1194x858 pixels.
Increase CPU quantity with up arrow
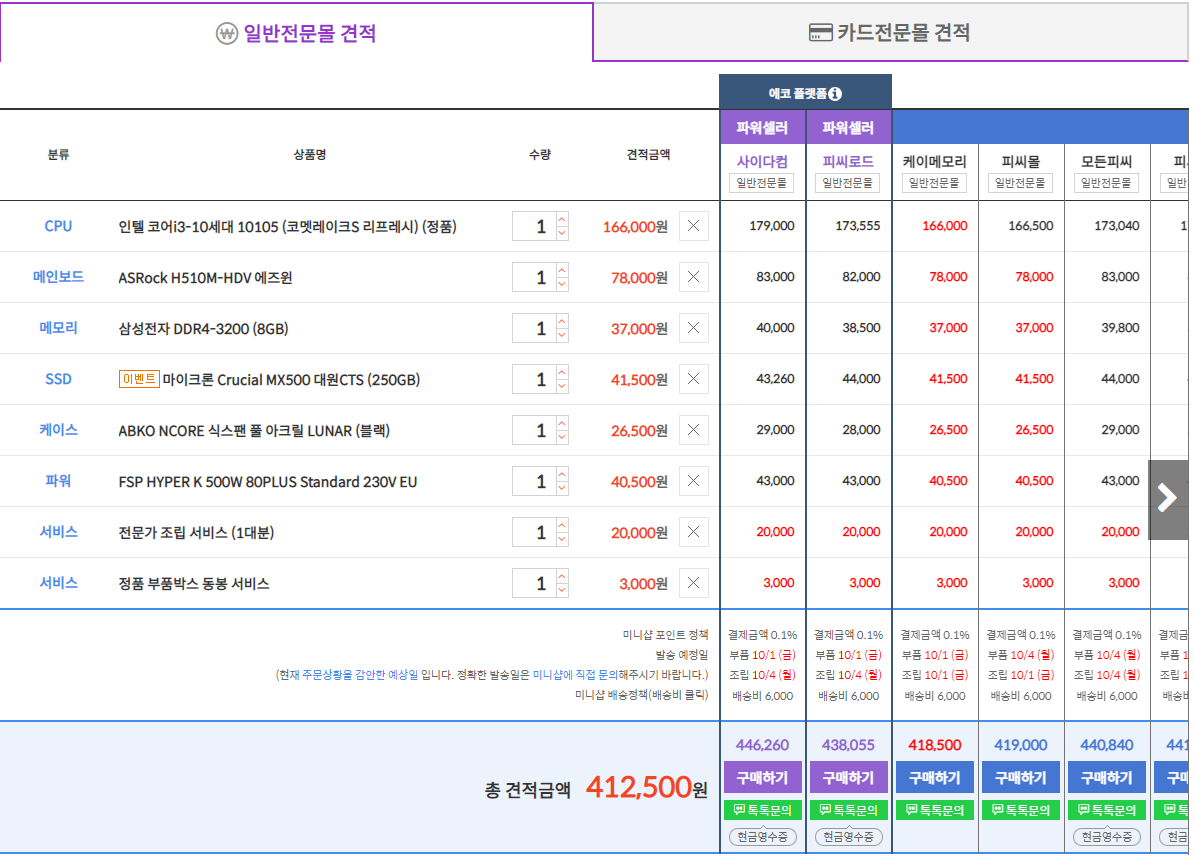tap(562, 219)
